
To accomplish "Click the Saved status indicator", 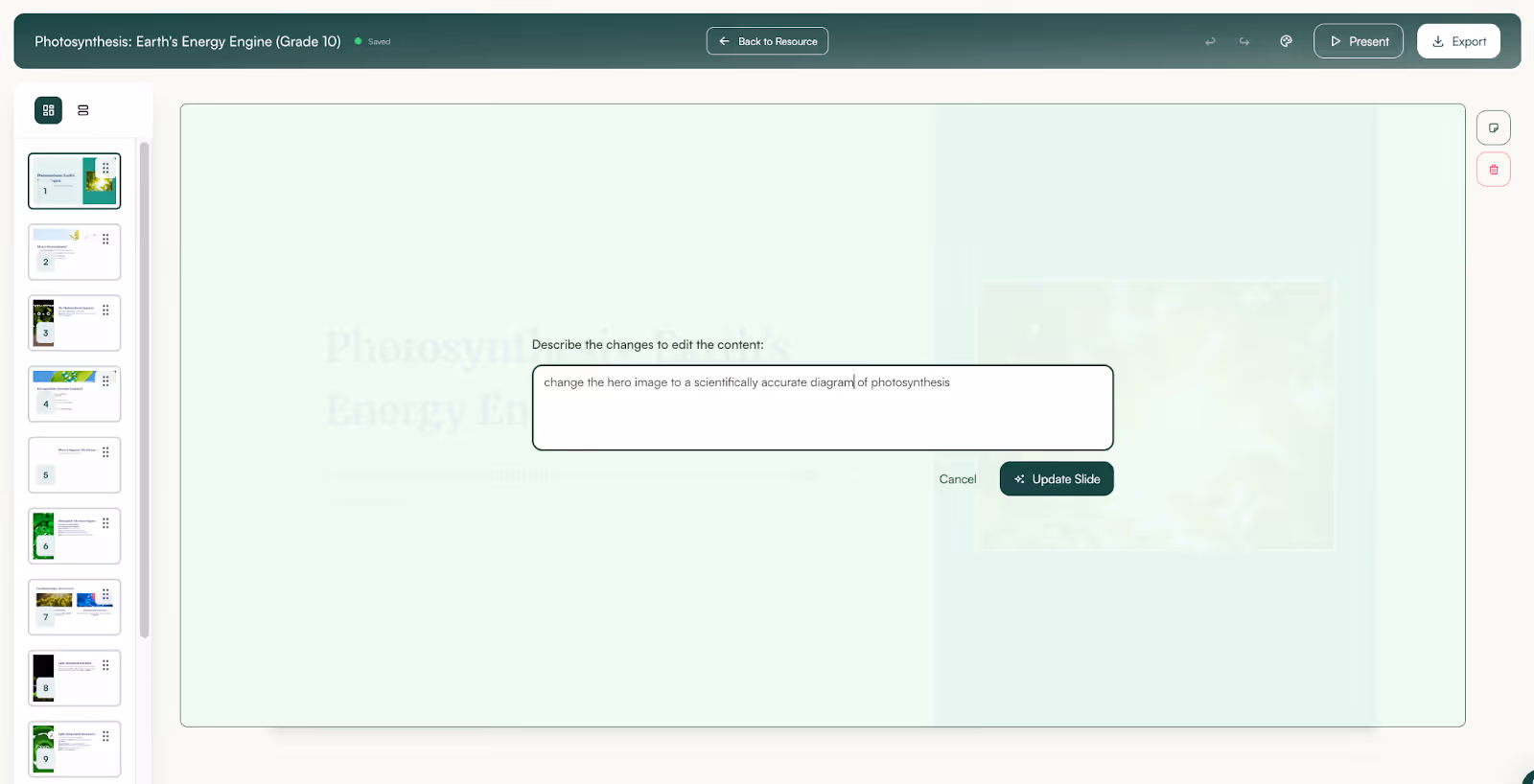I will 373,41.
